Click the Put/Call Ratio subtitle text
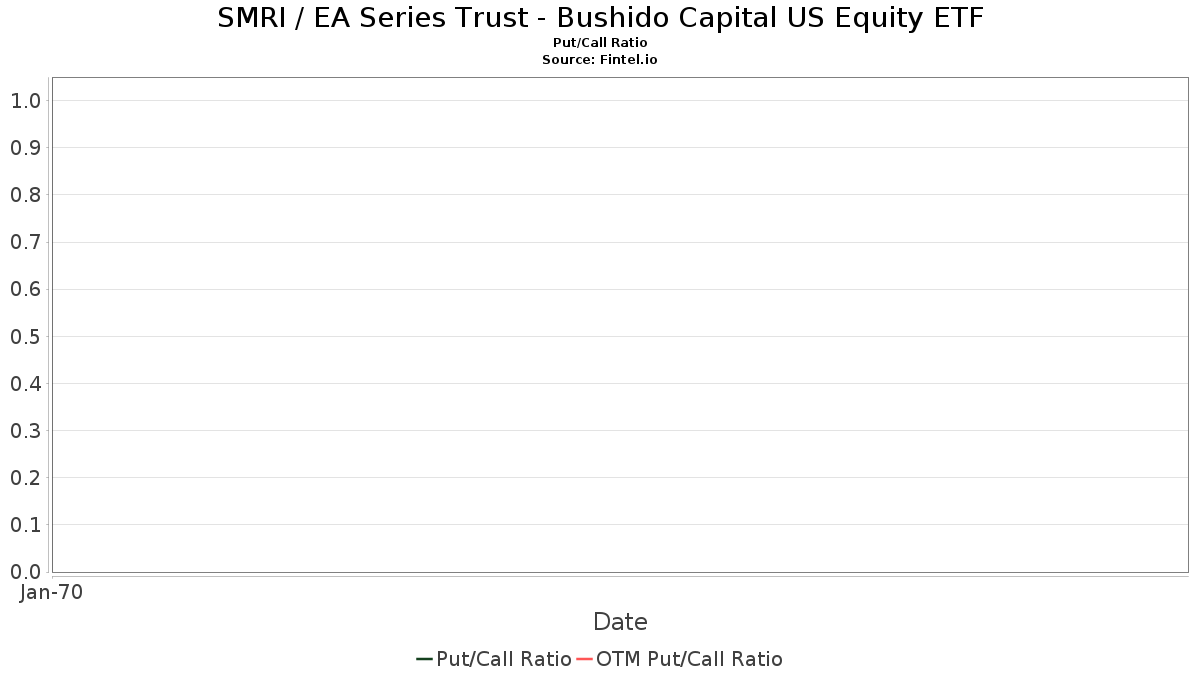Viewport: 1200px width, 675px height. click(600, 43)
